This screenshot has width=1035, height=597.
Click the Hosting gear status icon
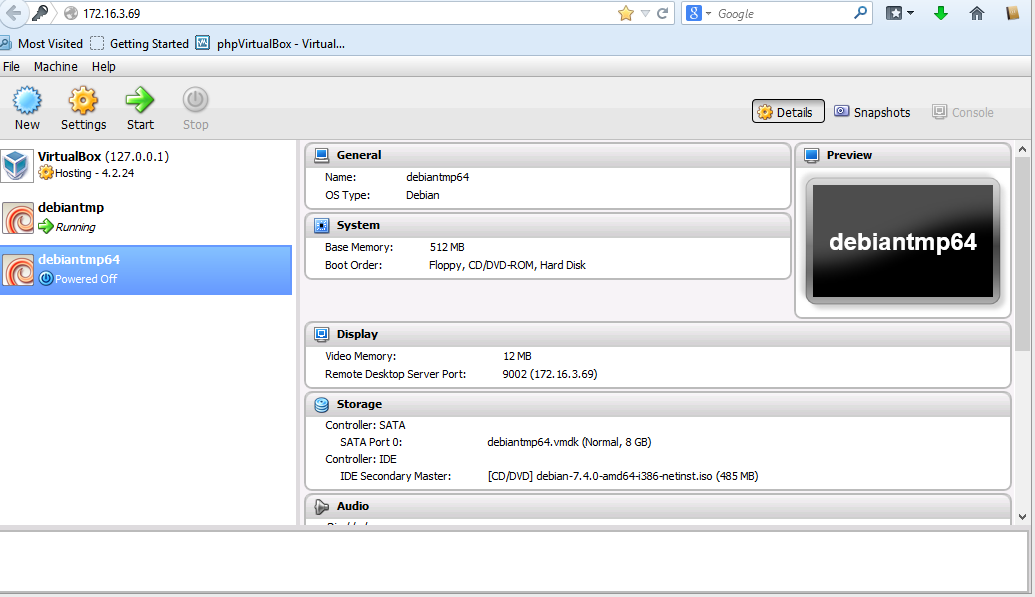point(46,173)
